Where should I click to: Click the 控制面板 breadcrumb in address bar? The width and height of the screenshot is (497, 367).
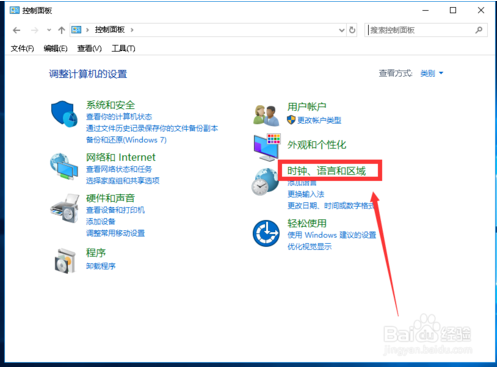tap(110, 30)
